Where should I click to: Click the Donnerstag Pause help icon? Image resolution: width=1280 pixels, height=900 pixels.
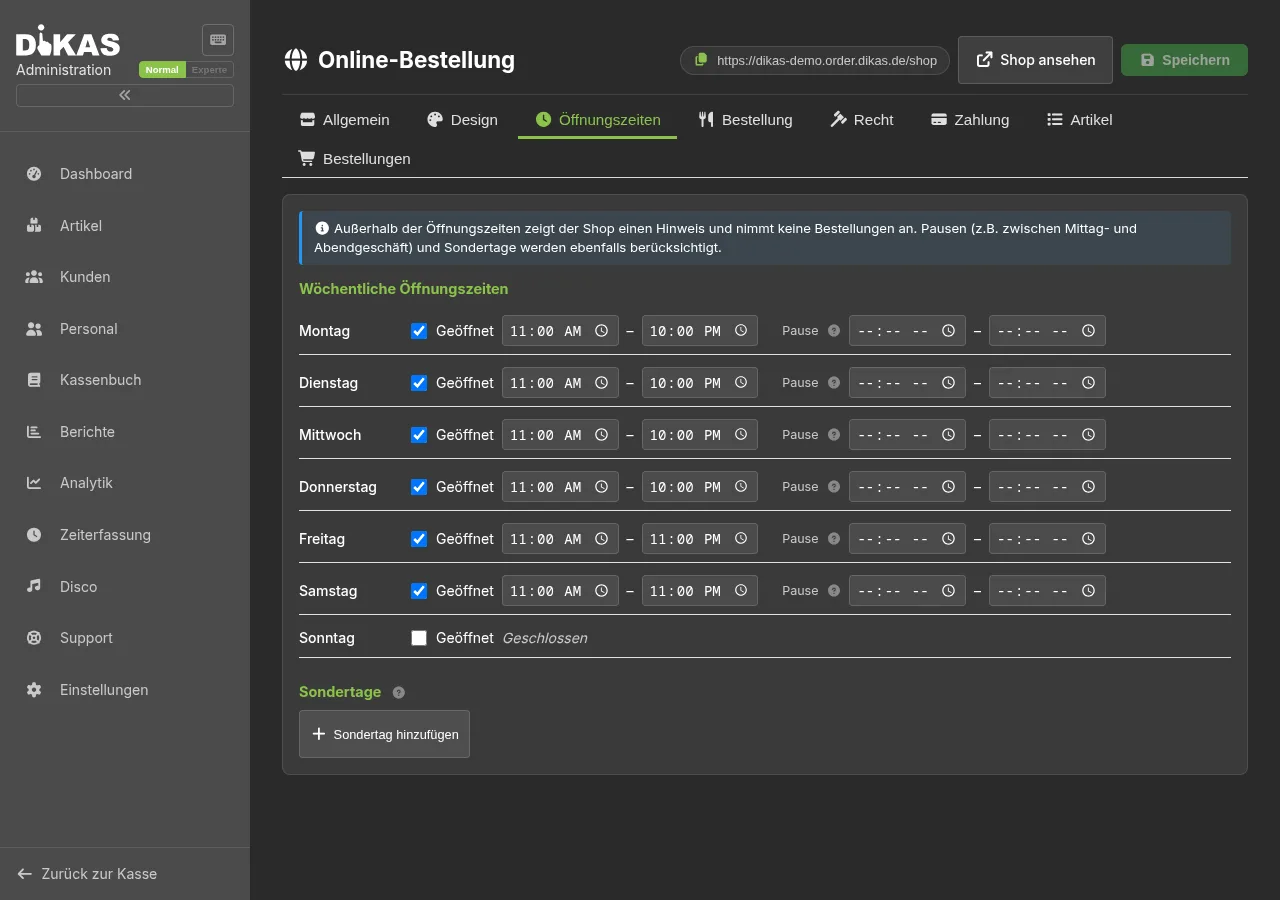(x=834, y=487)
